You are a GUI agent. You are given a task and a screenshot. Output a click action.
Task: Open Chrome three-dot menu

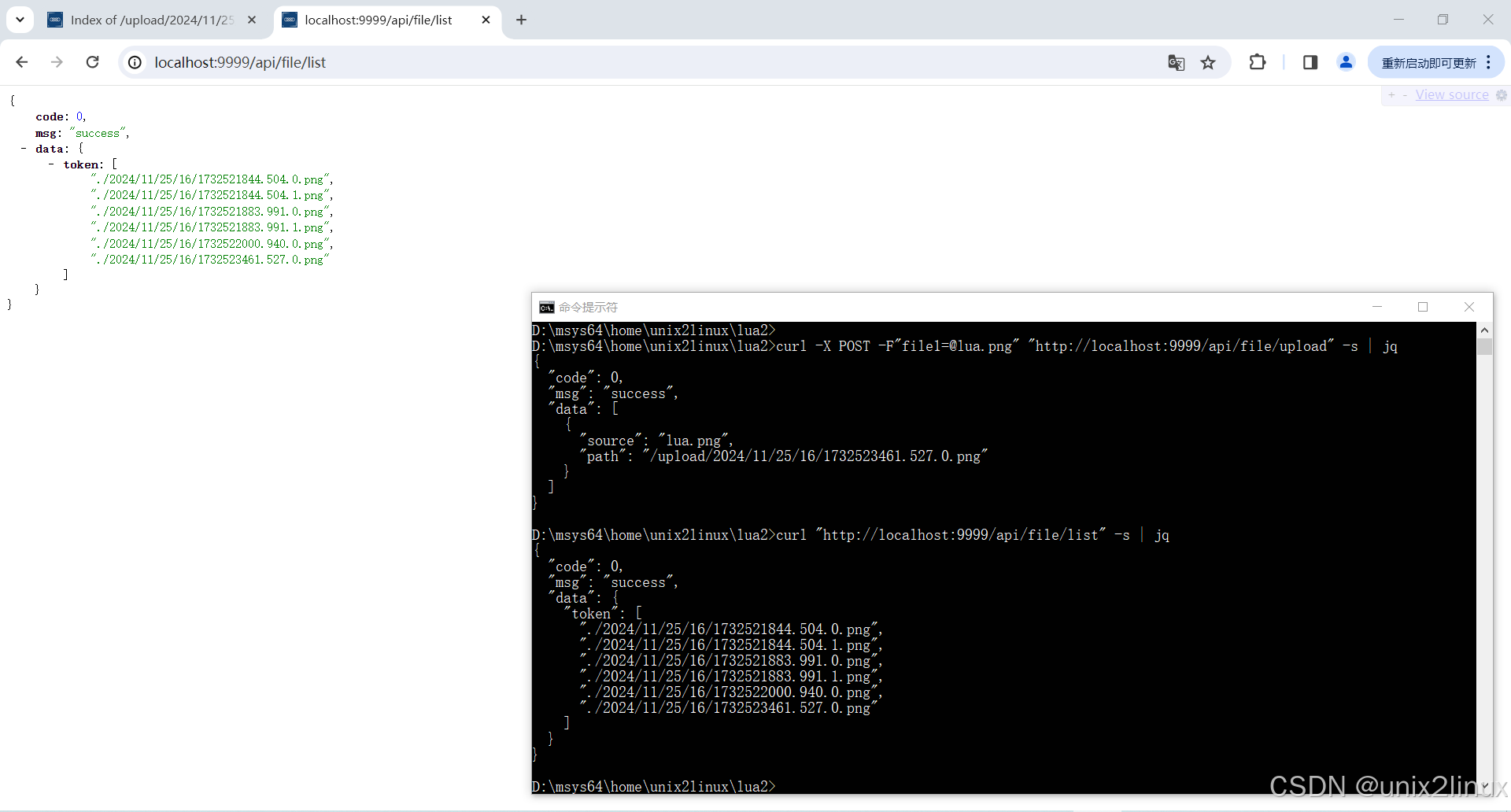point(1489,62)
